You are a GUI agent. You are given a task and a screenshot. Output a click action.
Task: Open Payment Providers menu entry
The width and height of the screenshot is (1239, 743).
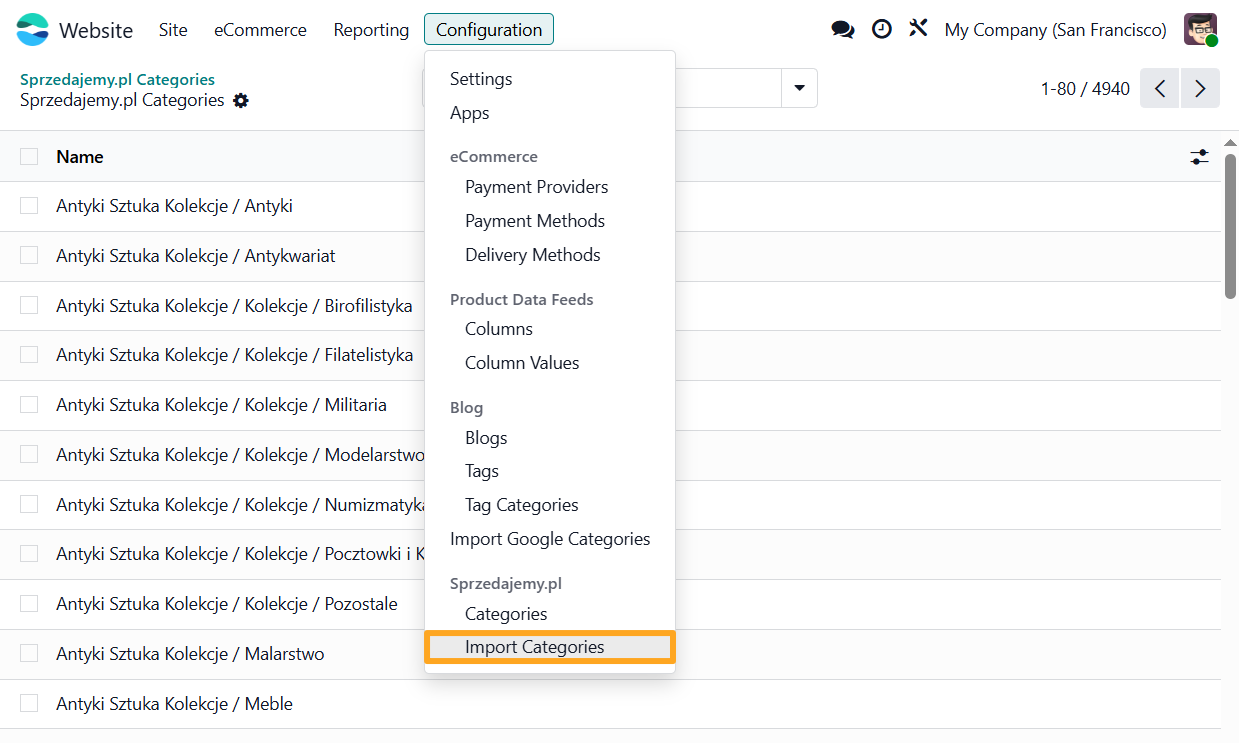(550, 187)
